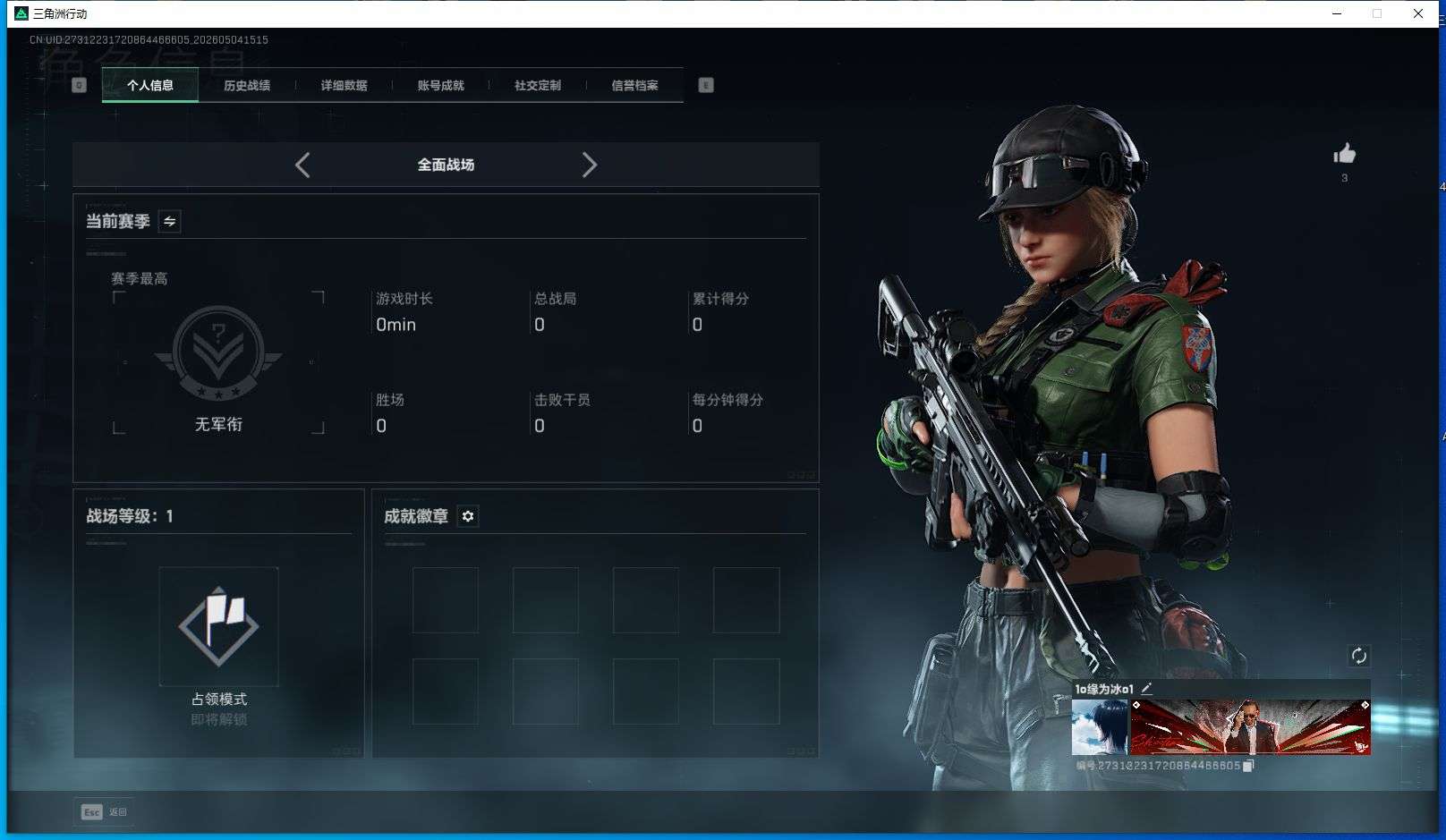This screenshot has width=1446, height=840.
Task: Select the last badge slot in bottom row
Action: point(746,692)
